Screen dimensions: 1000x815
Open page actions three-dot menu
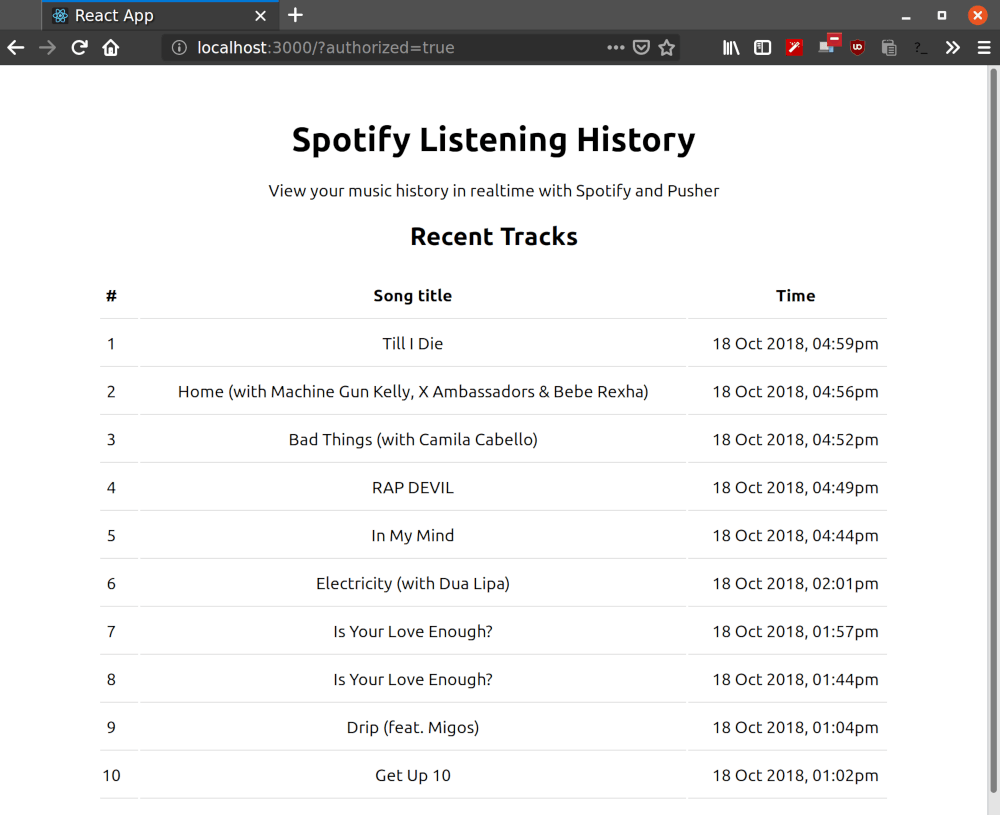pyautogui.click(x=615, y=47)
